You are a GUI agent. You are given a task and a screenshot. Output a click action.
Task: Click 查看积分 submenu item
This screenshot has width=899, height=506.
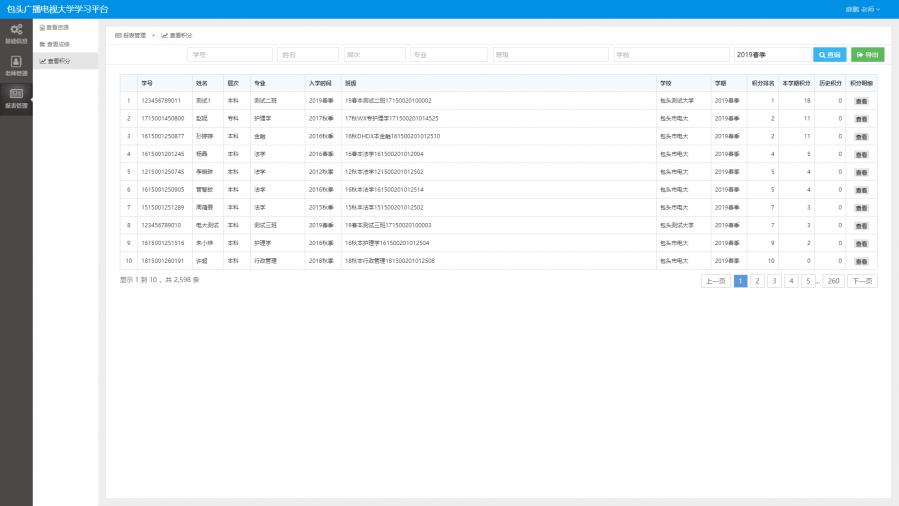55,61
